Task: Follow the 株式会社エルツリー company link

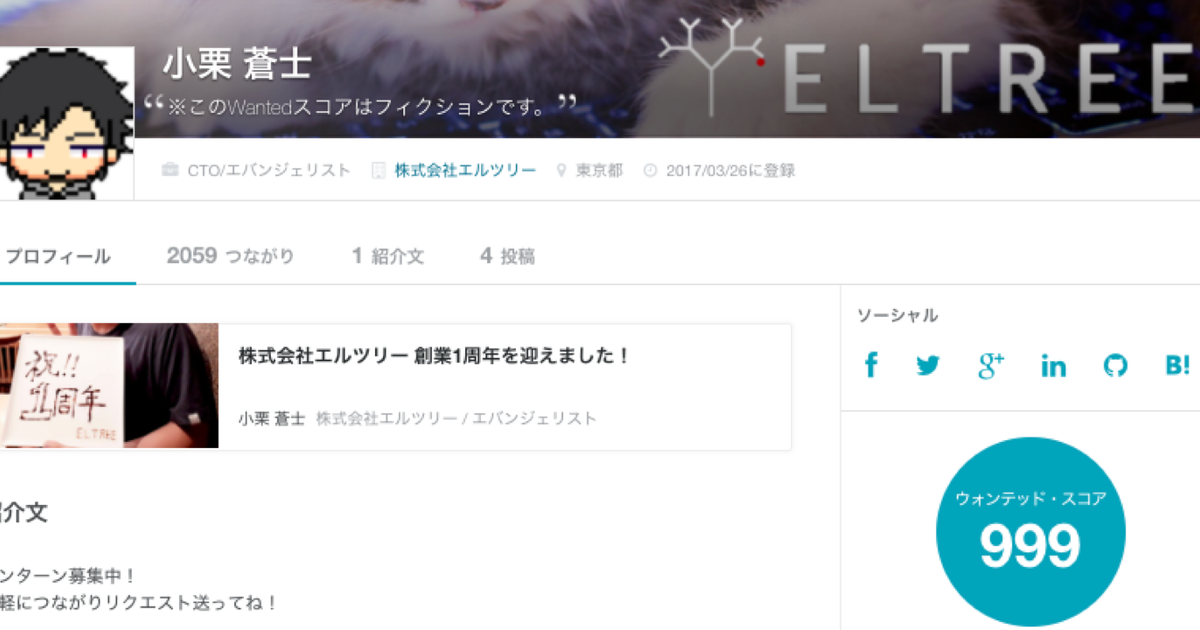Action: pyautogui.click(x=465, y=170)
